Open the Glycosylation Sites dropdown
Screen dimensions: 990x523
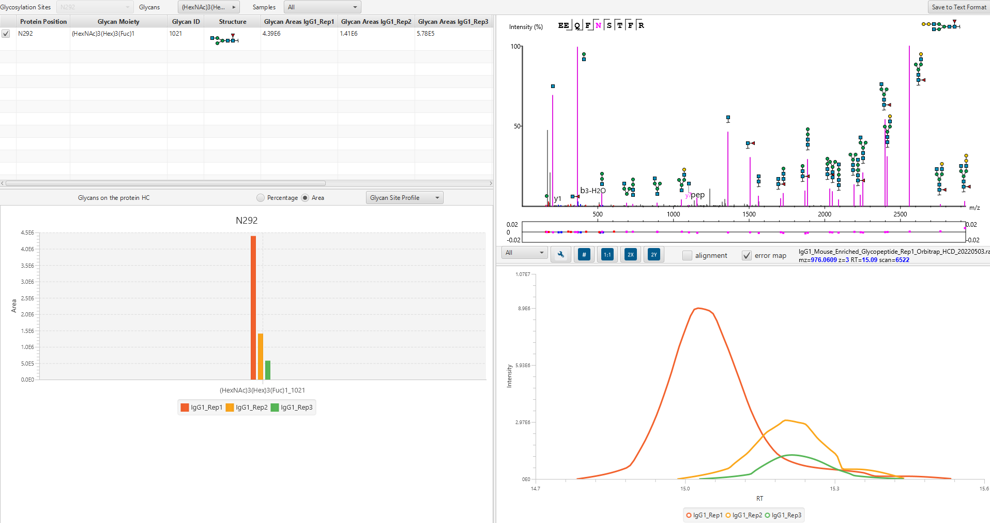tap(94, 7)
